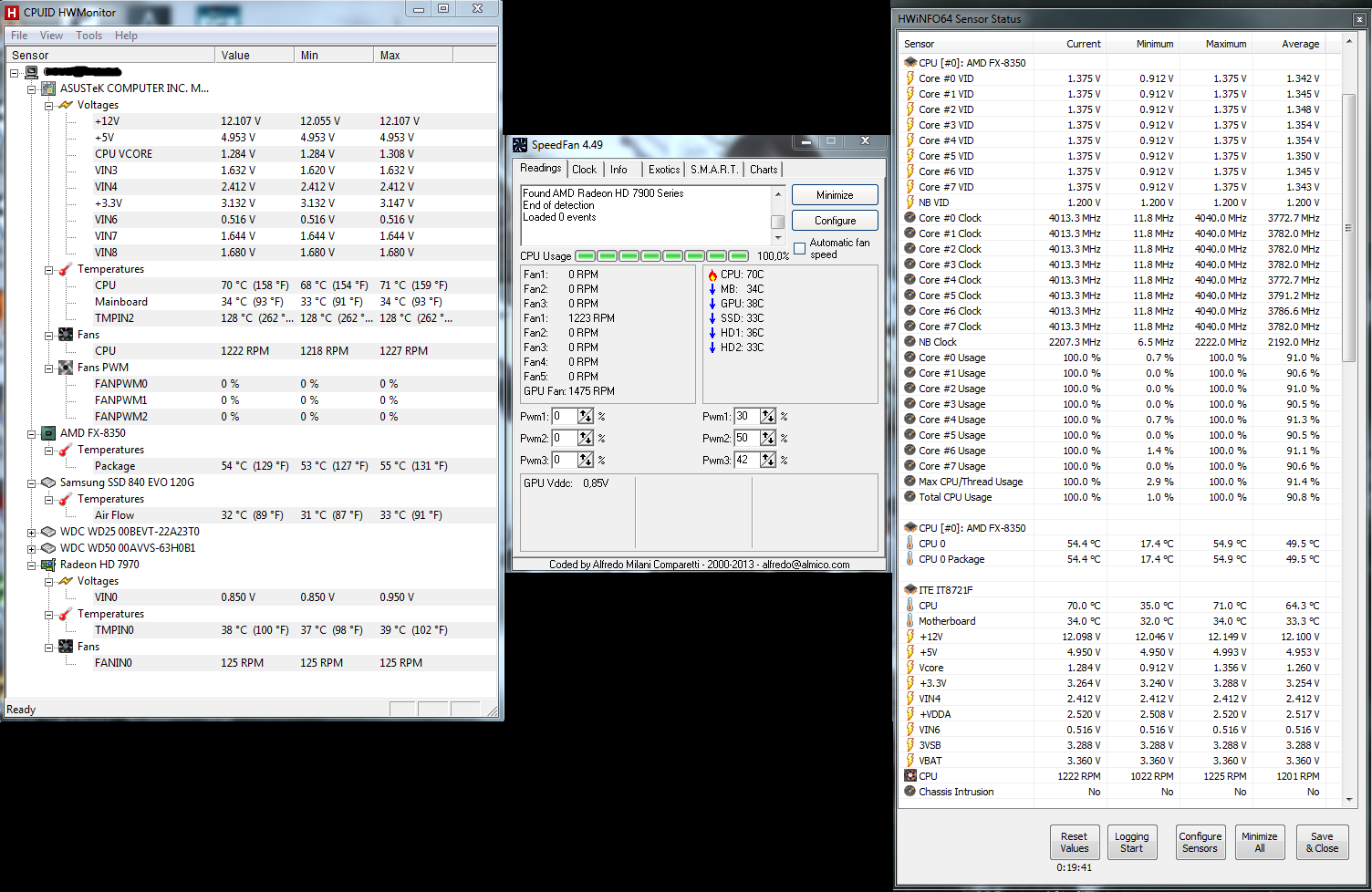Click the ITE IT8721F chip icon in HWiNFO
This screenshot has height=892, width=1372.
(x=909, y=590)
